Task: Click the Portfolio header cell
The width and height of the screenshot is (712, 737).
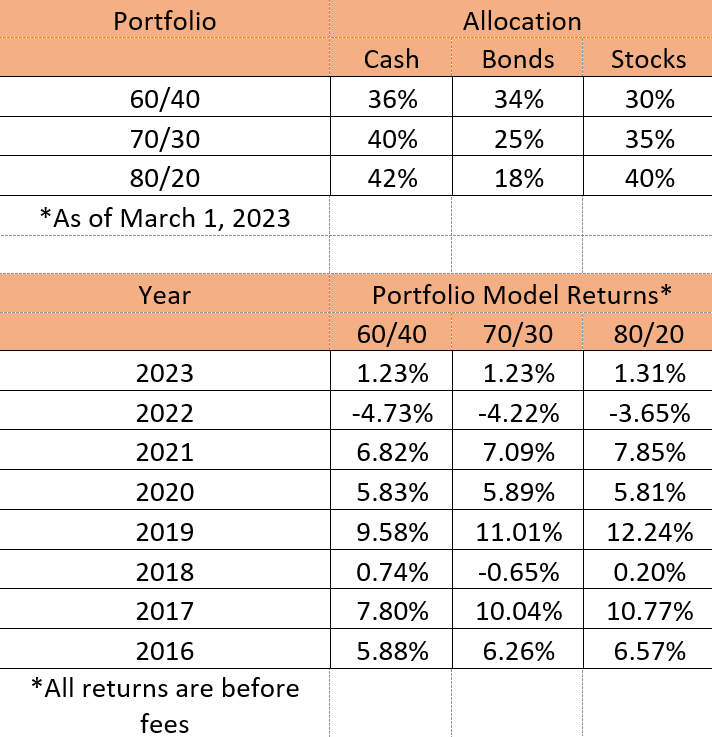Action: [165, 20]
